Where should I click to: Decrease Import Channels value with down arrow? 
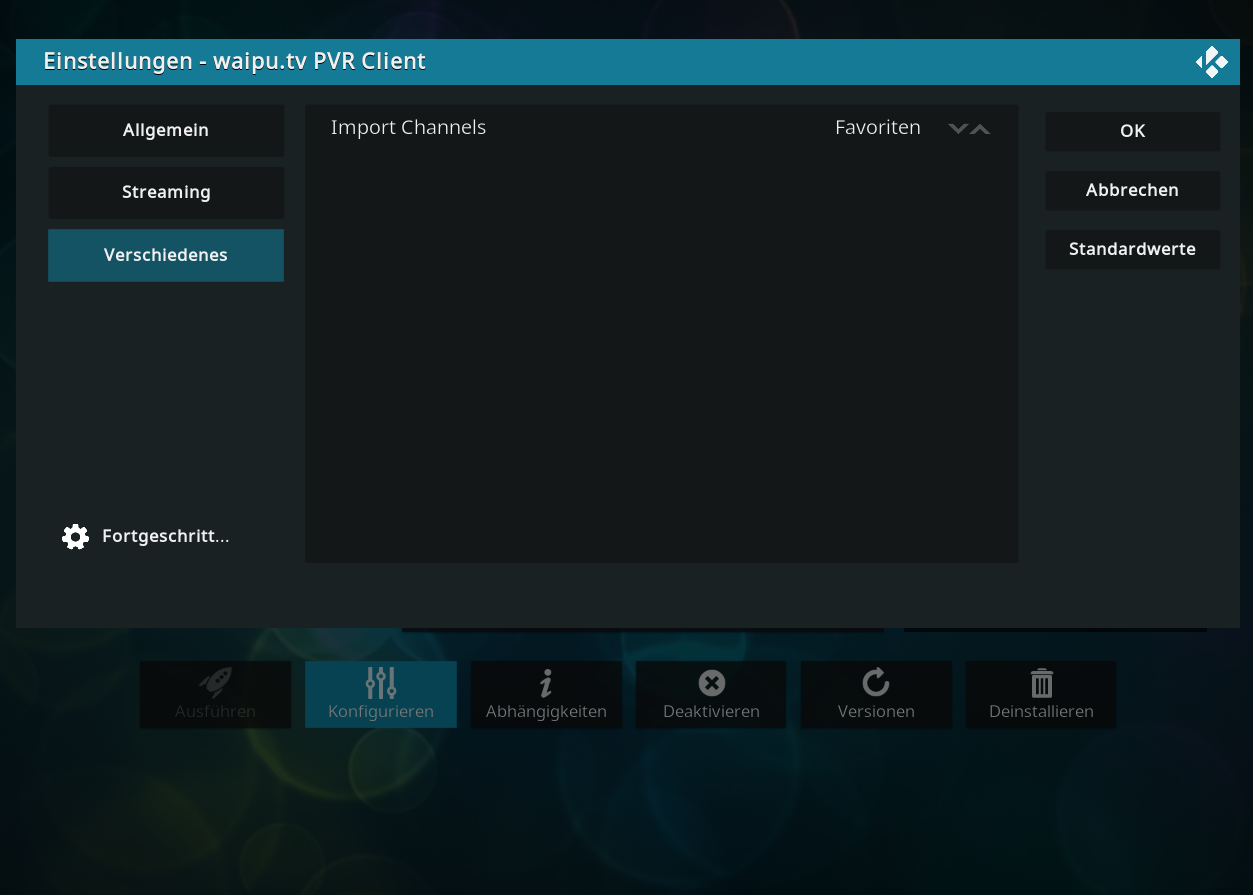tap(958, 128)
